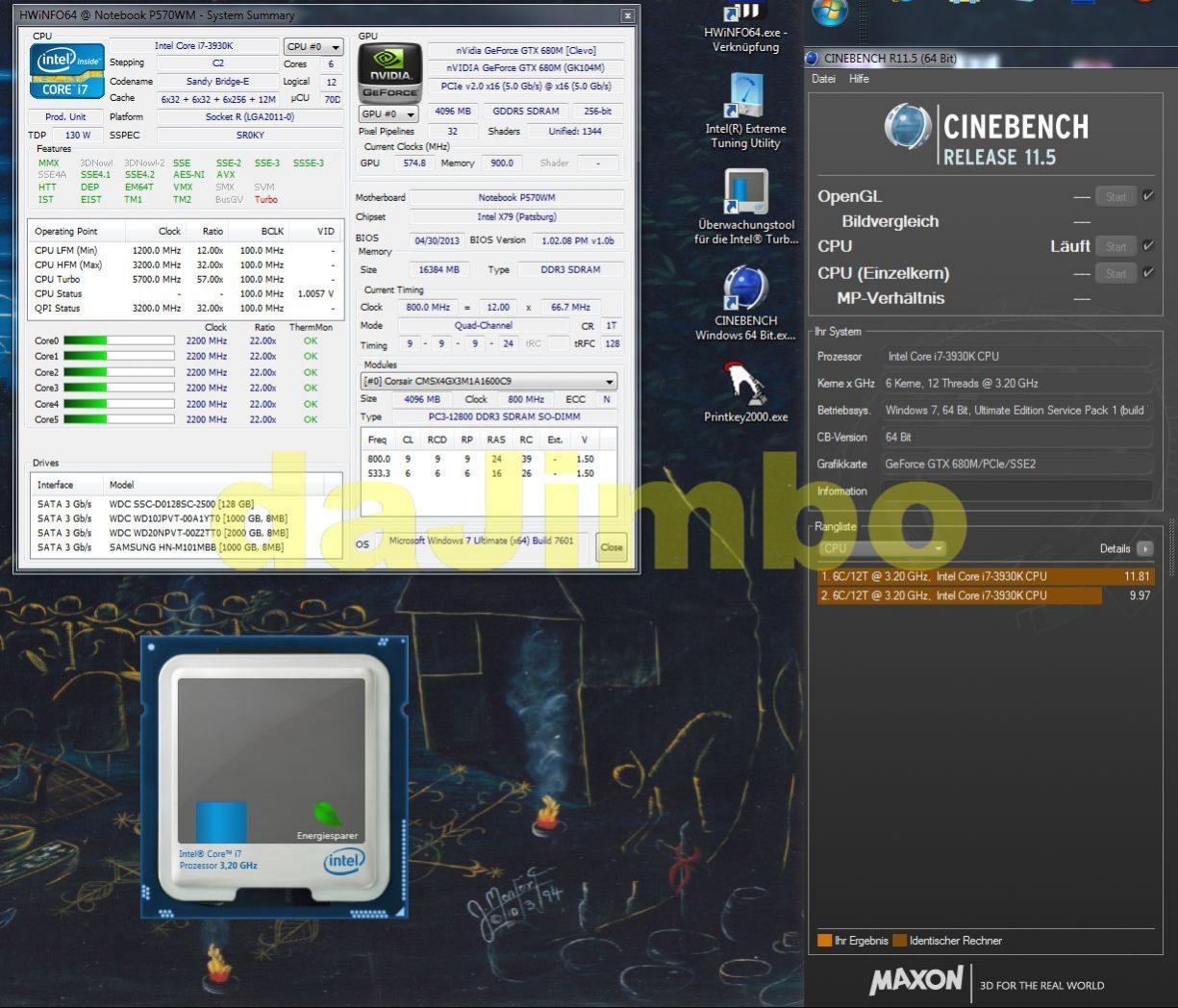Close HWiNFO64 System Summary window
Screen dimensions: 1178x1008
[x=627, y=15]
